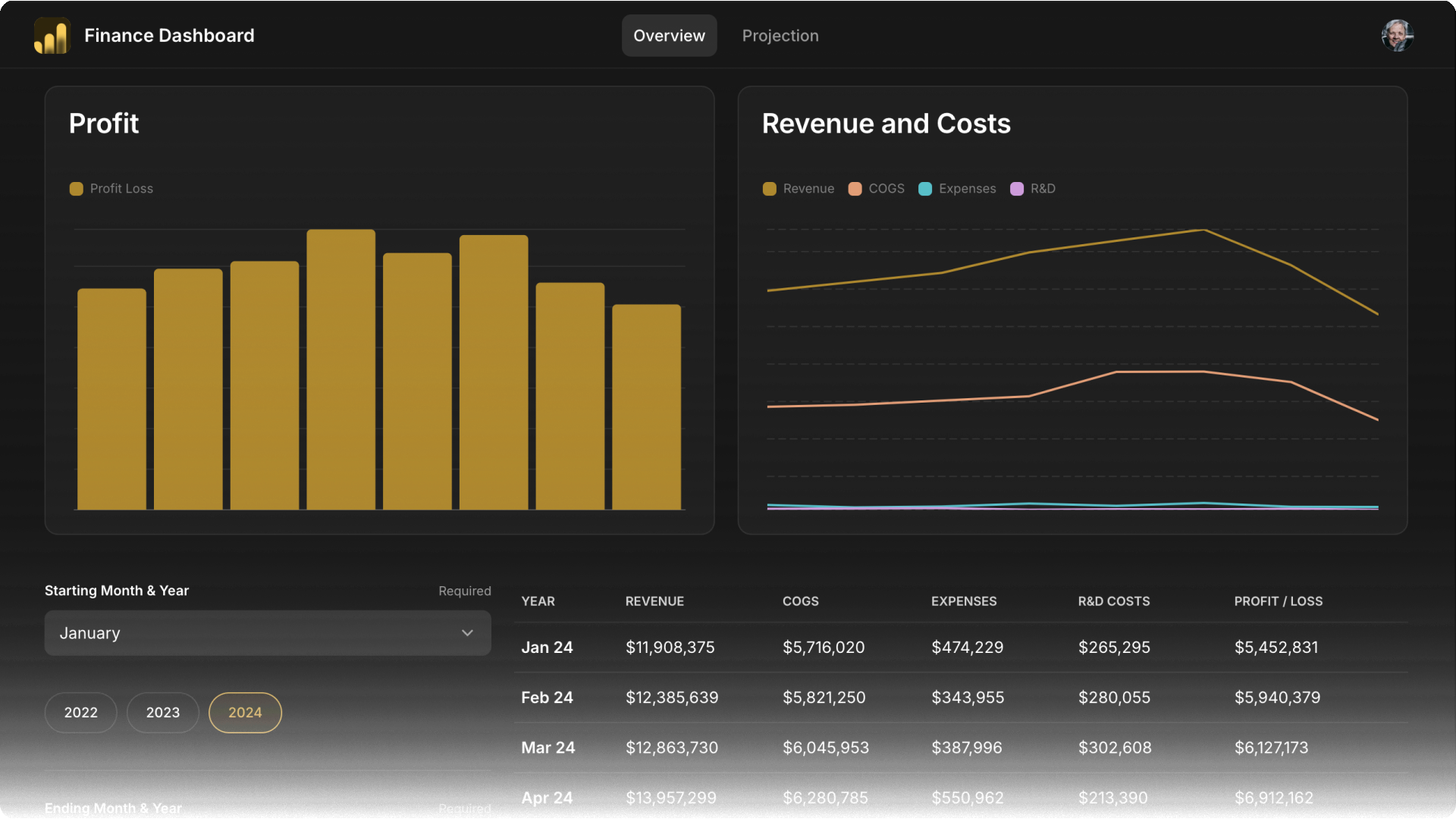This screenshot has height=819, width=1456.
Task: Toggle the COGS legend swatch
Action: (x=855, y=189)
